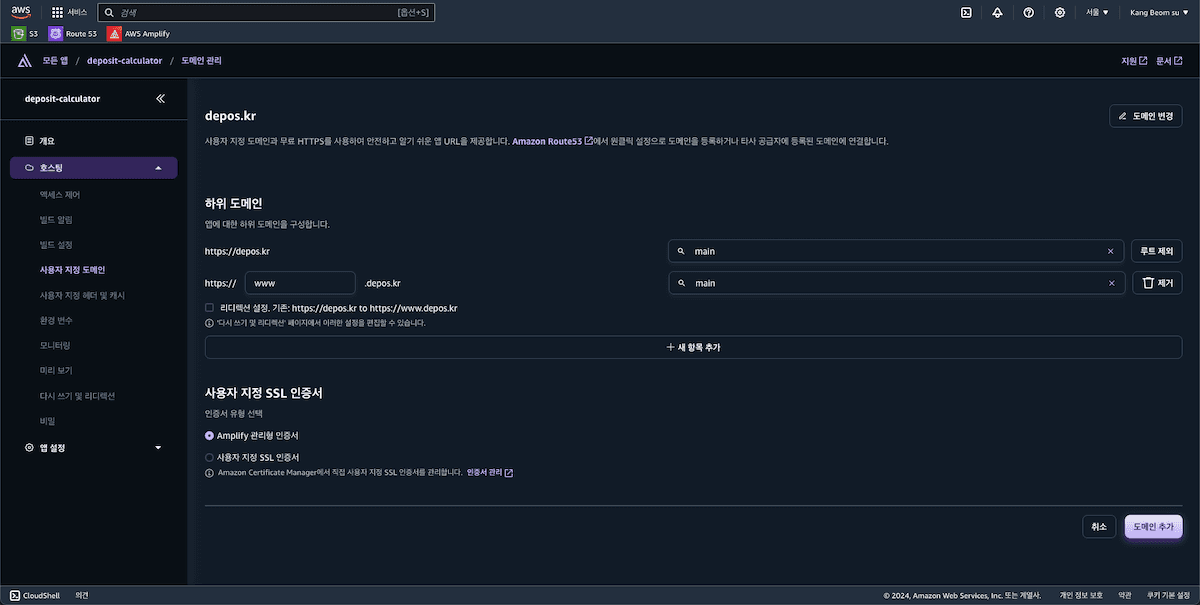Open the settings gear icon

coord(1059,13)
